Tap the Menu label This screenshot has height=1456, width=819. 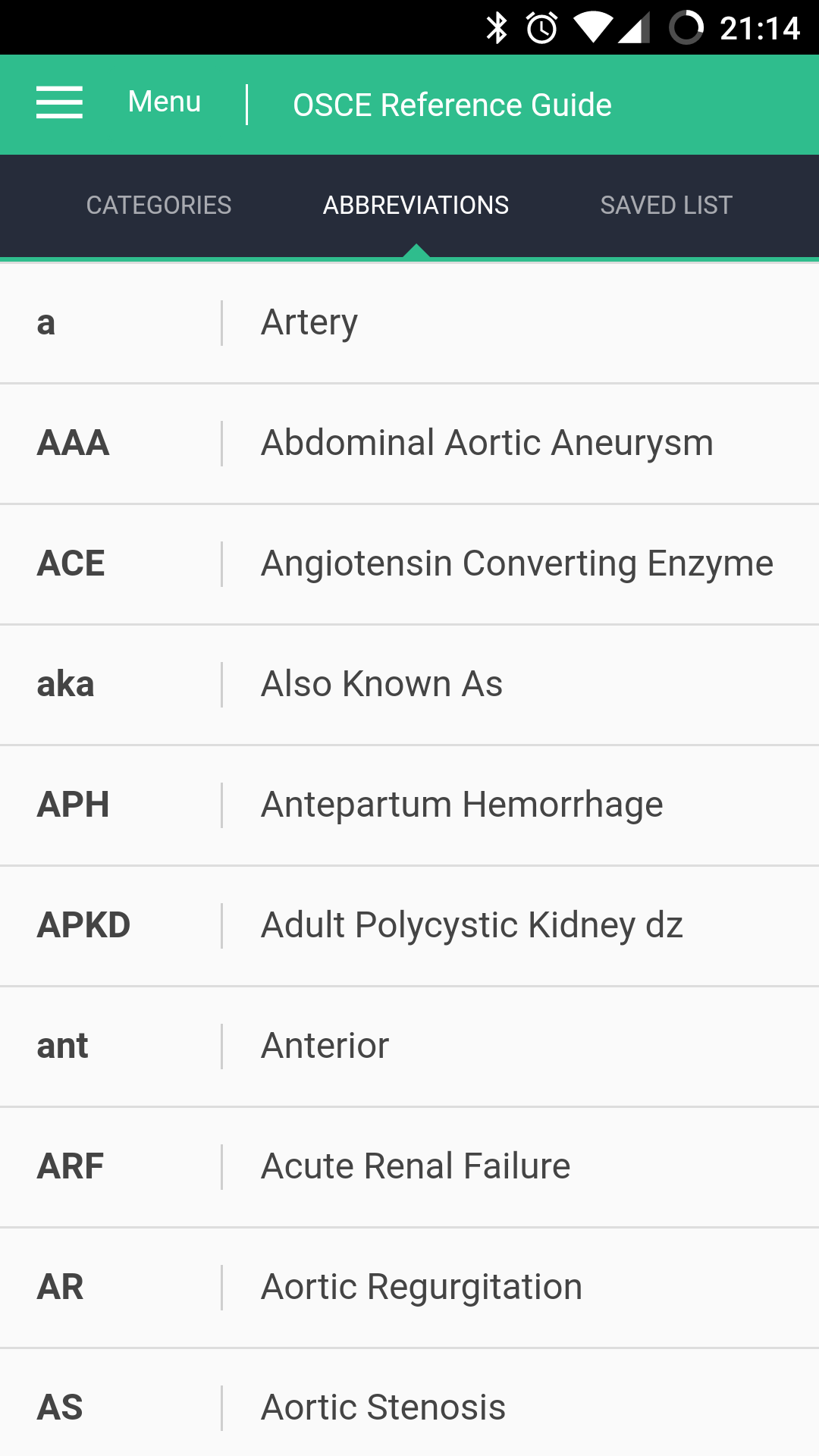165,102
